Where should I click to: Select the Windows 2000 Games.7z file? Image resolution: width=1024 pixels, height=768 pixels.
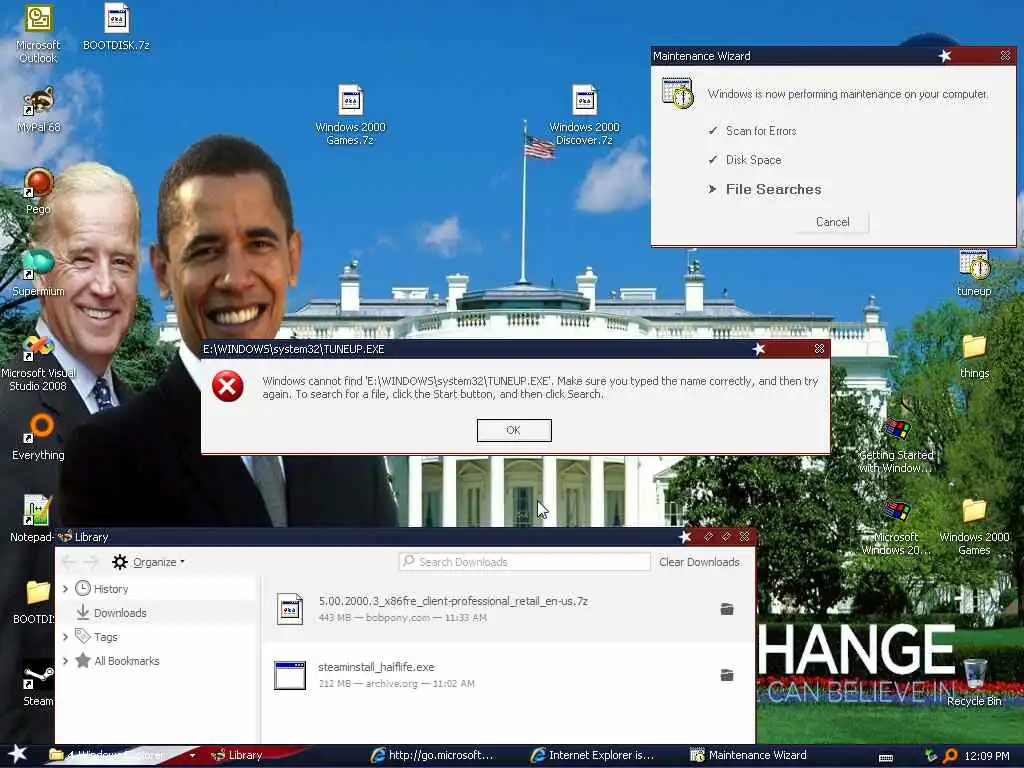coord(351,115)
